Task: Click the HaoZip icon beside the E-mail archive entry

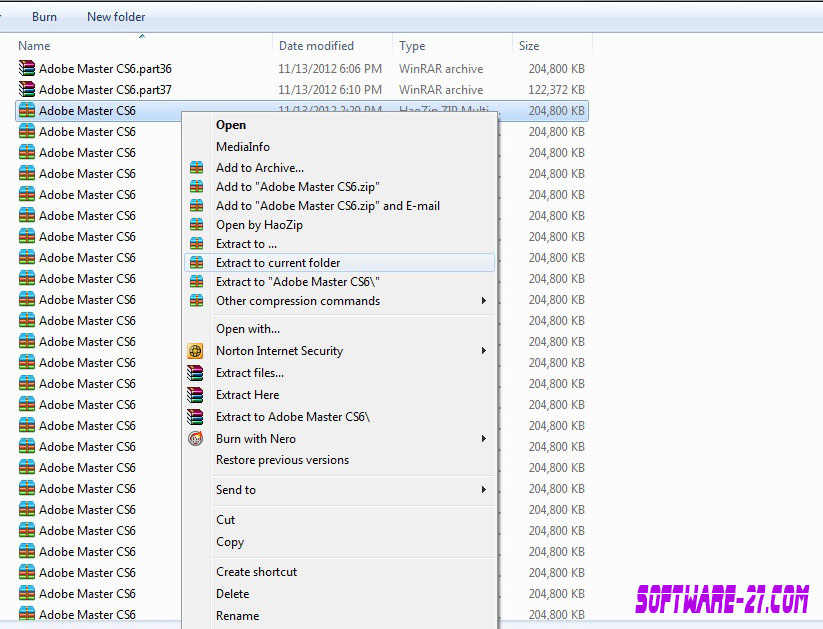Action: tap(196, 205)
